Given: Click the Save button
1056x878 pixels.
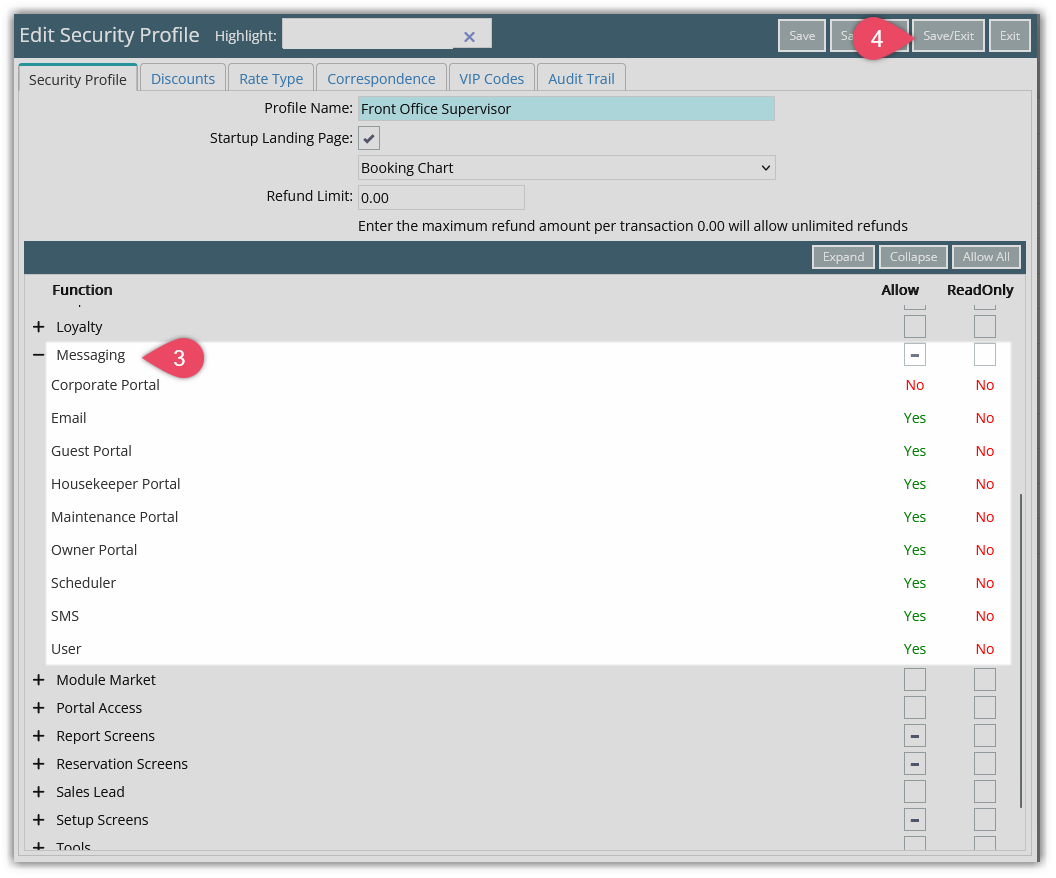Looking at the screenshot, I should point(802,36).
